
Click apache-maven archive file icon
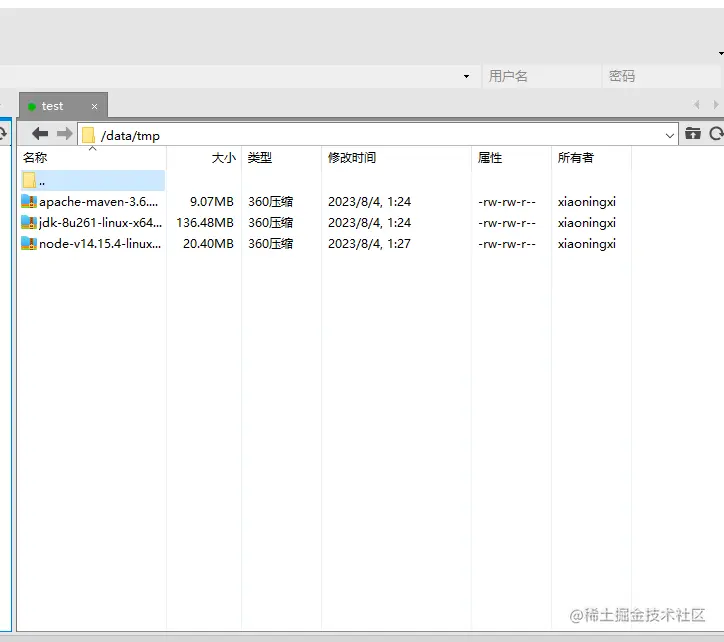pyautogui.click(x=29, y=201)
